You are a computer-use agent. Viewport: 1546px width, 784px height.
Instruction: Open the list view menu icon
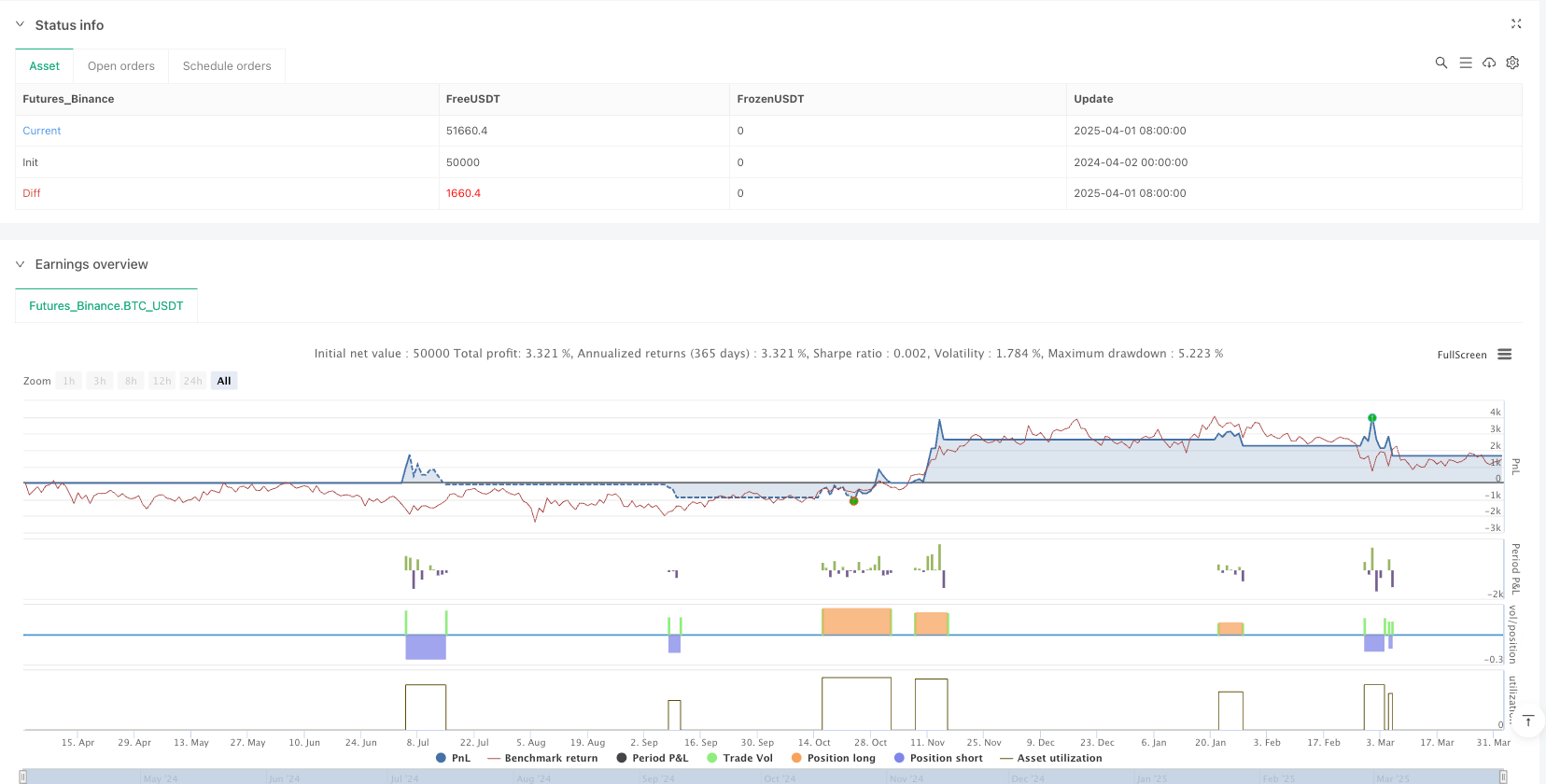(x=1466, y=63)
